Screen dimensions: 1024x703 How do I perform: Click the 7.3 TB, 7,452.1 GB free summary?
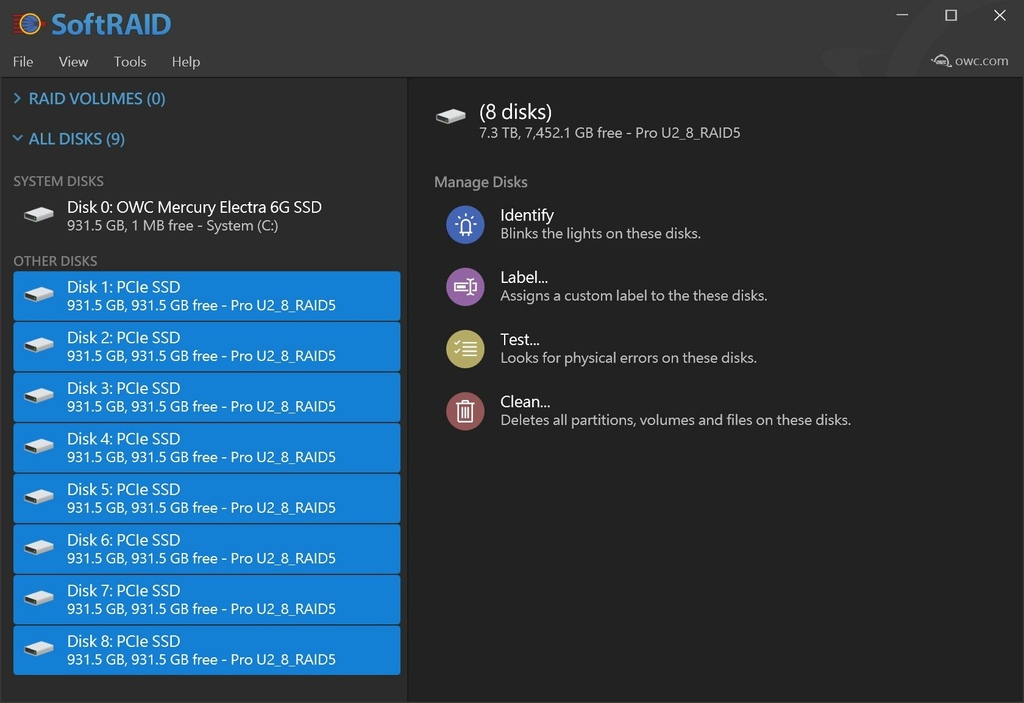click(609, 133)
